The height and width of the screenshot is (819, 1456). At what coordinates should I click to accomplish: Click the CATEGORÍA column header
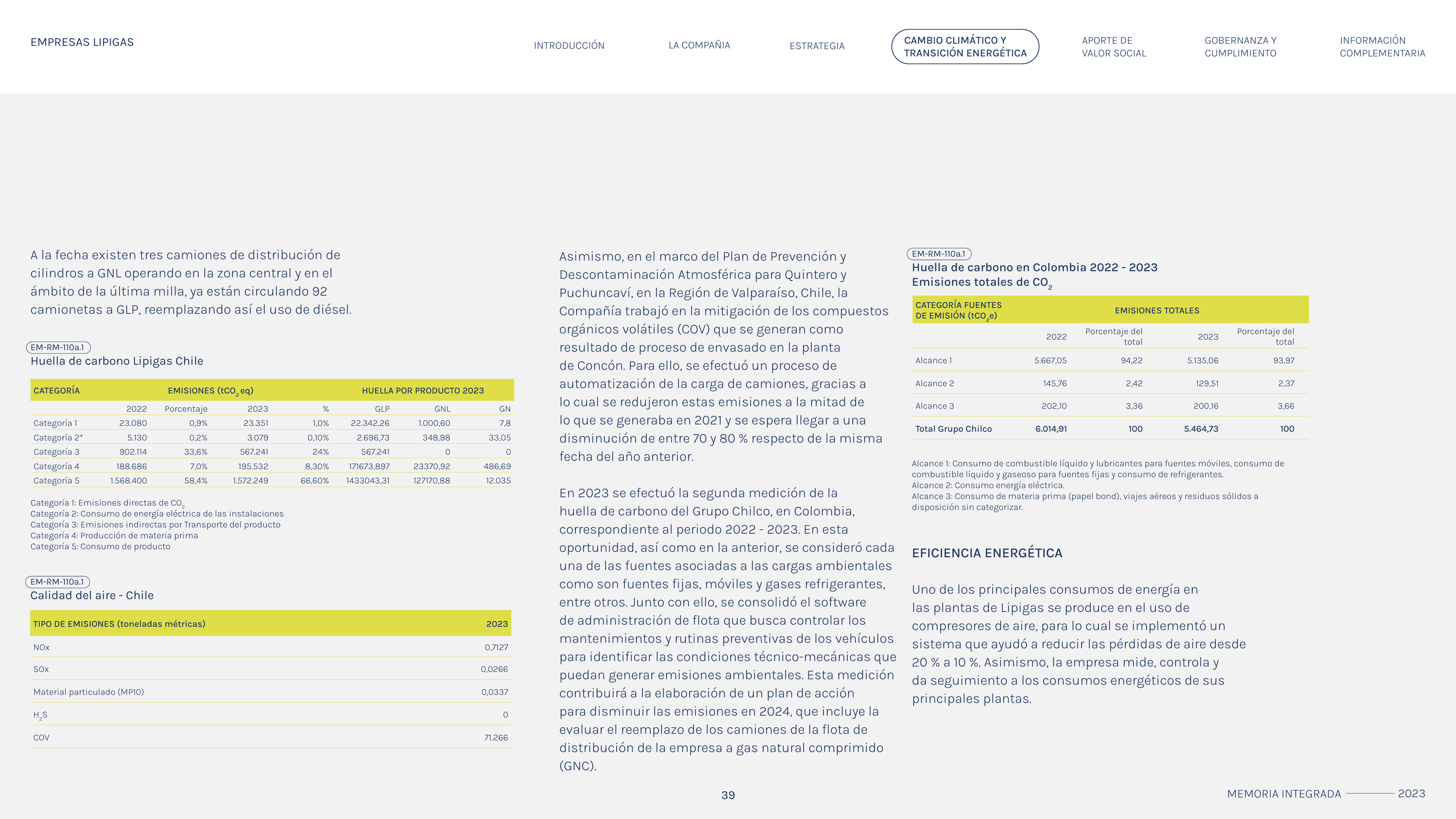pyautogui.click(x=56, y=391)
